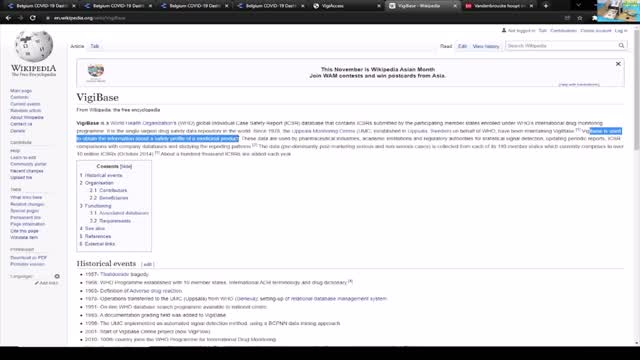640x360 pixels.
Task: Open the Contributions link at top
Action: point(563,31)
